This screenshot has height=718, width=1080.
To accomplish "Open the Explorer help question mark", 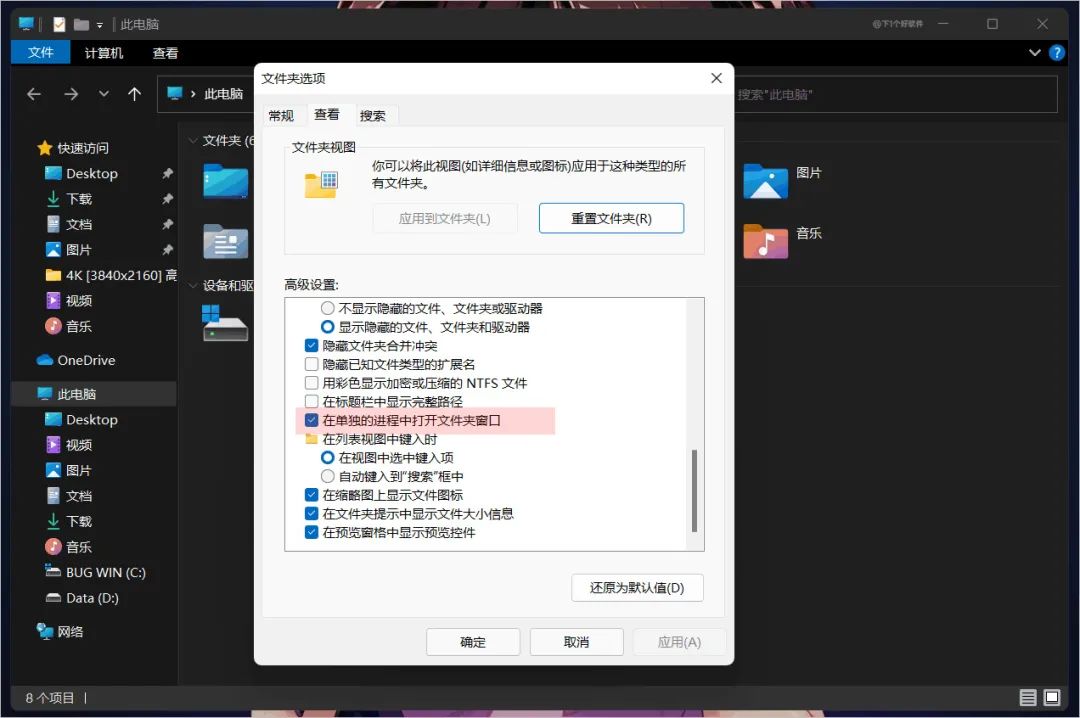I will click(1056, 52).
